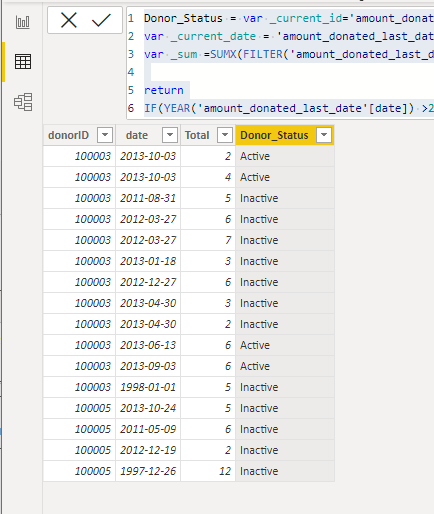Select date cell 2013-01-18

148,261
